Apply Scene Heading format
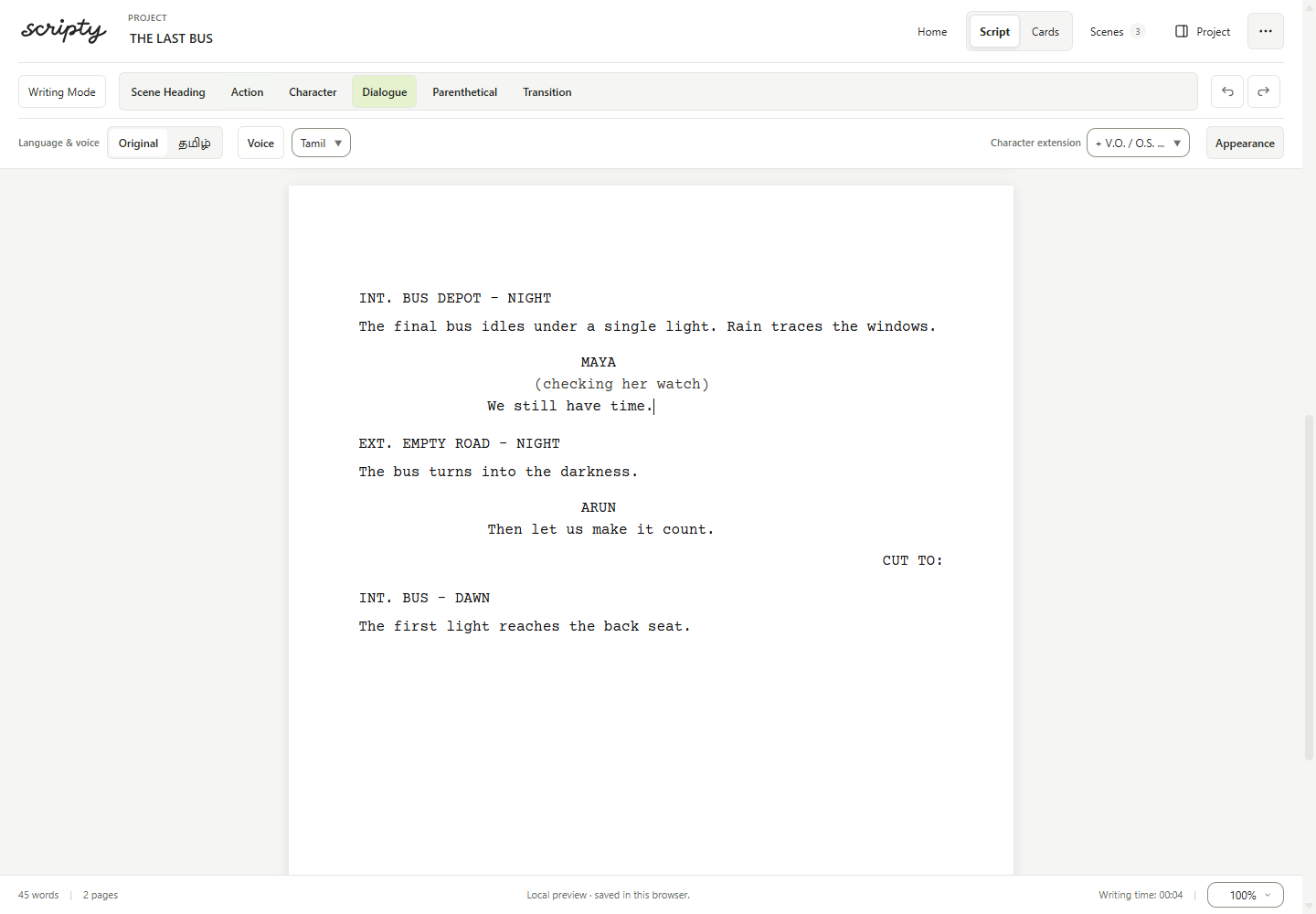Viewport: 1316px width, 914px height. click(x=168, y=91)
